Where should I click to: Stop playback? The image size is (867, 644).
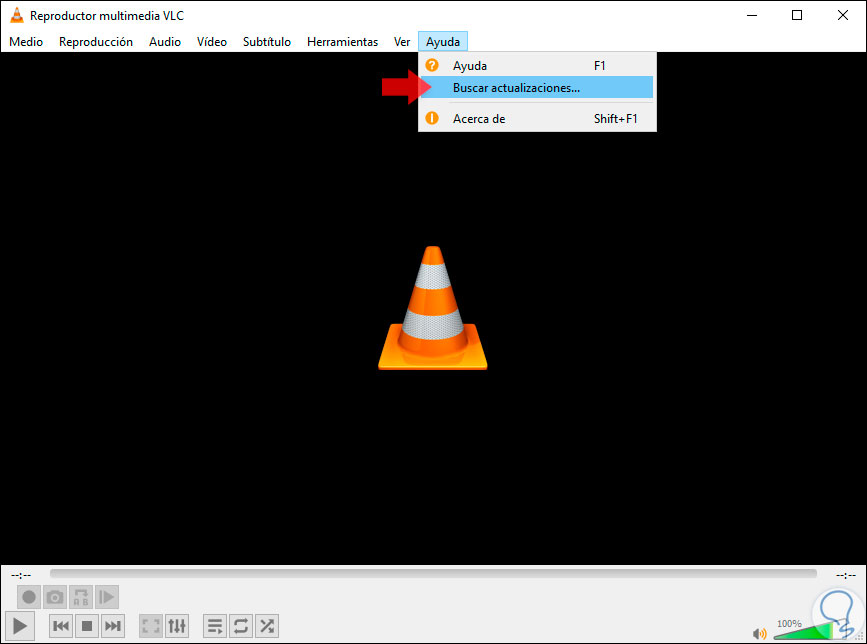click(x=87, y=626)
